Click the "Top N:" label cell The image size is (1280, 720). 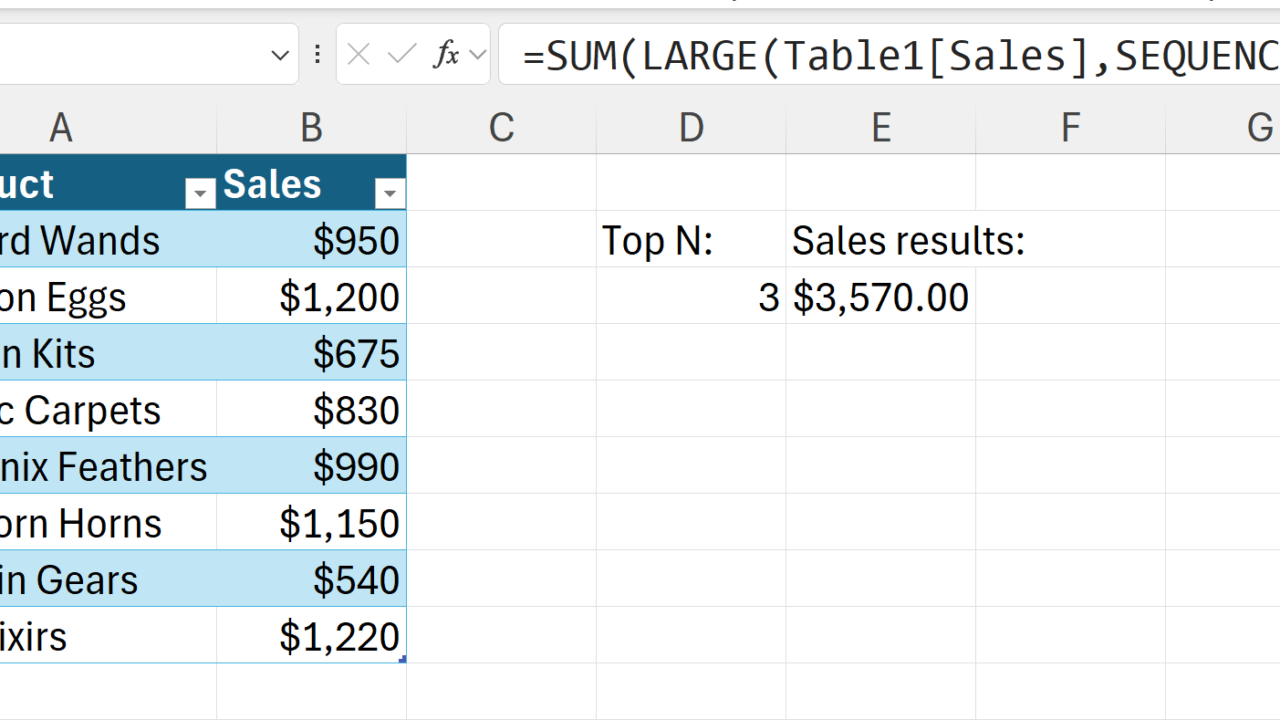[691, 241]
